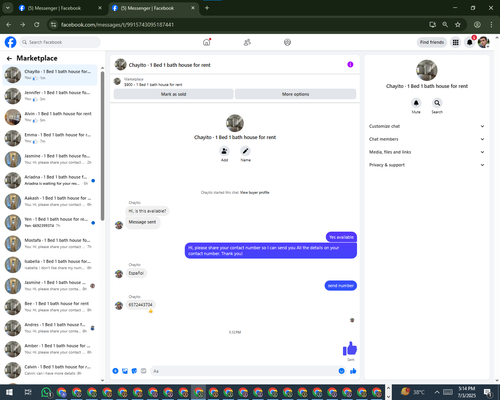Open Task View in the taskbar

pos(28,392)
